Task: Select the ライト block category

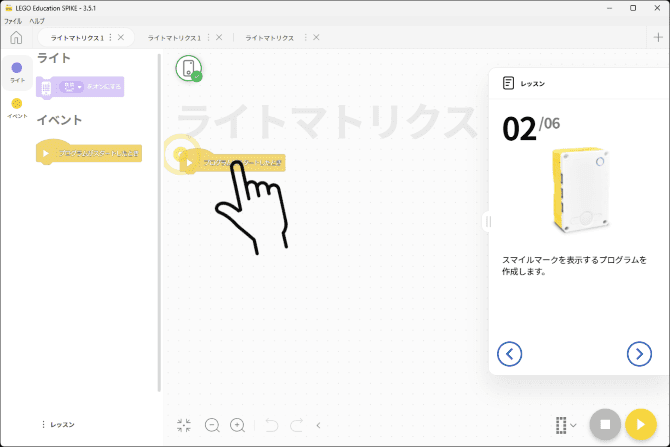Action: [x=17, y=72]
